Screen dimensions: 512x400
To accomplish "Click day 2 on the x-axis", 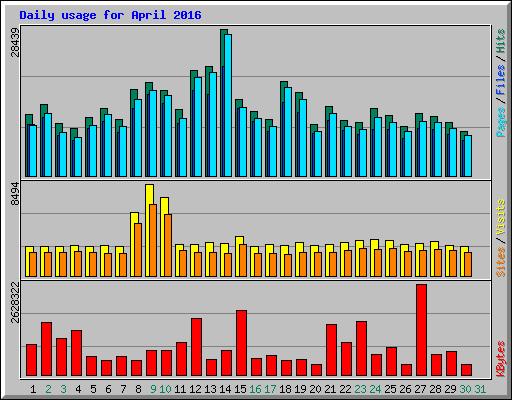I will [x=48, y=389].
